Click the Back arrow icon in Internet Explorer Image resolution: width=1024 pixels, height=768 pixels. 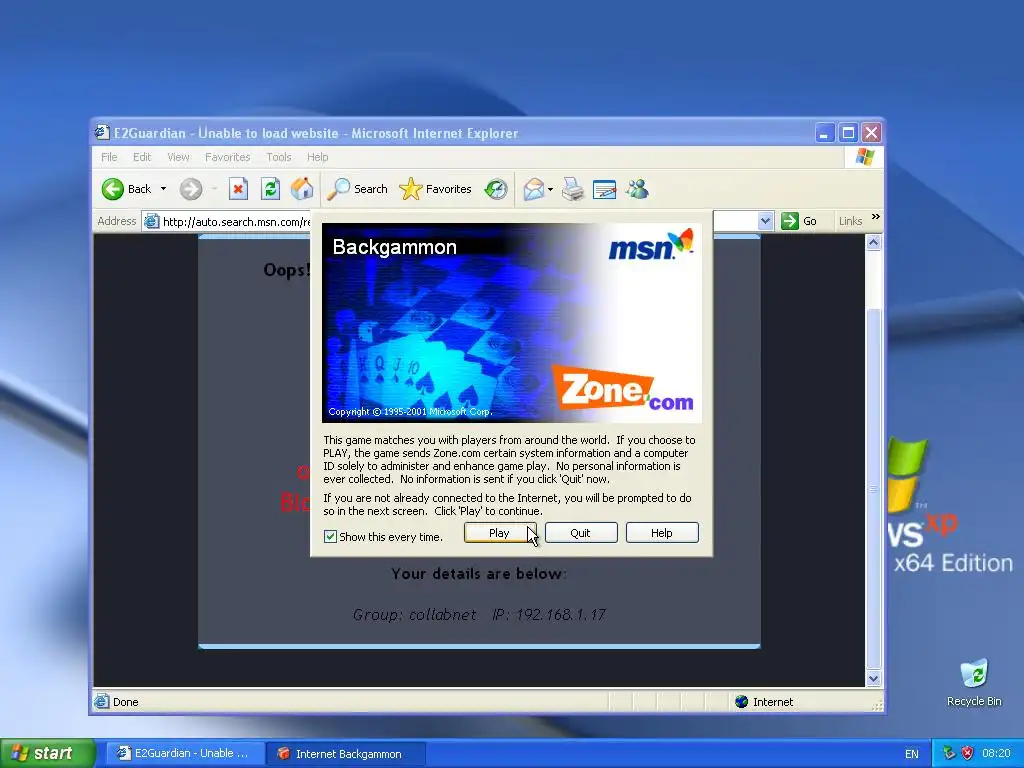click(112, 189)
